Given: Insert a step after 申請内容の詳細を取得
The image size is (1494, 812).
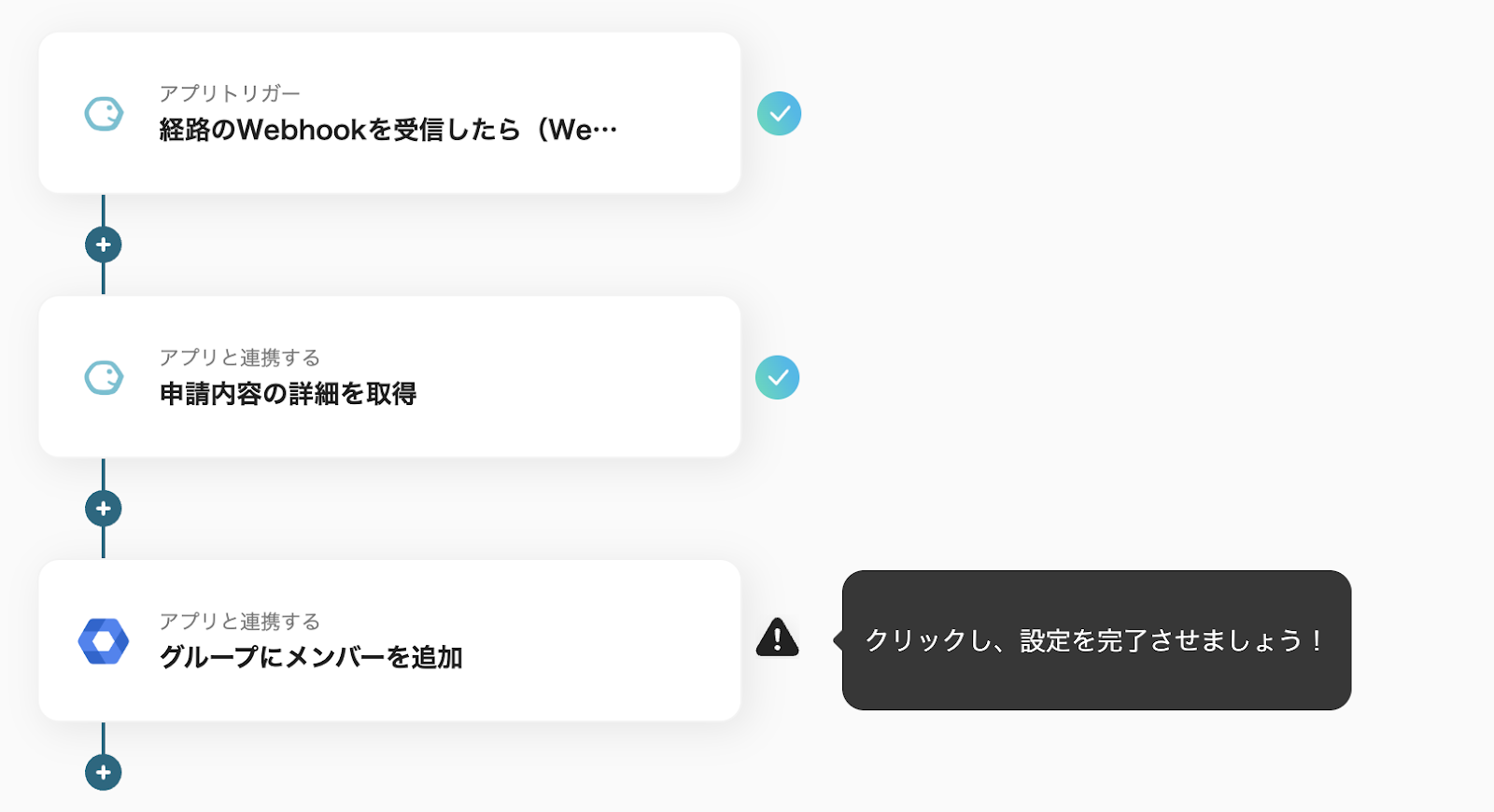Looking at the screenshot, I should click(104, 509).
